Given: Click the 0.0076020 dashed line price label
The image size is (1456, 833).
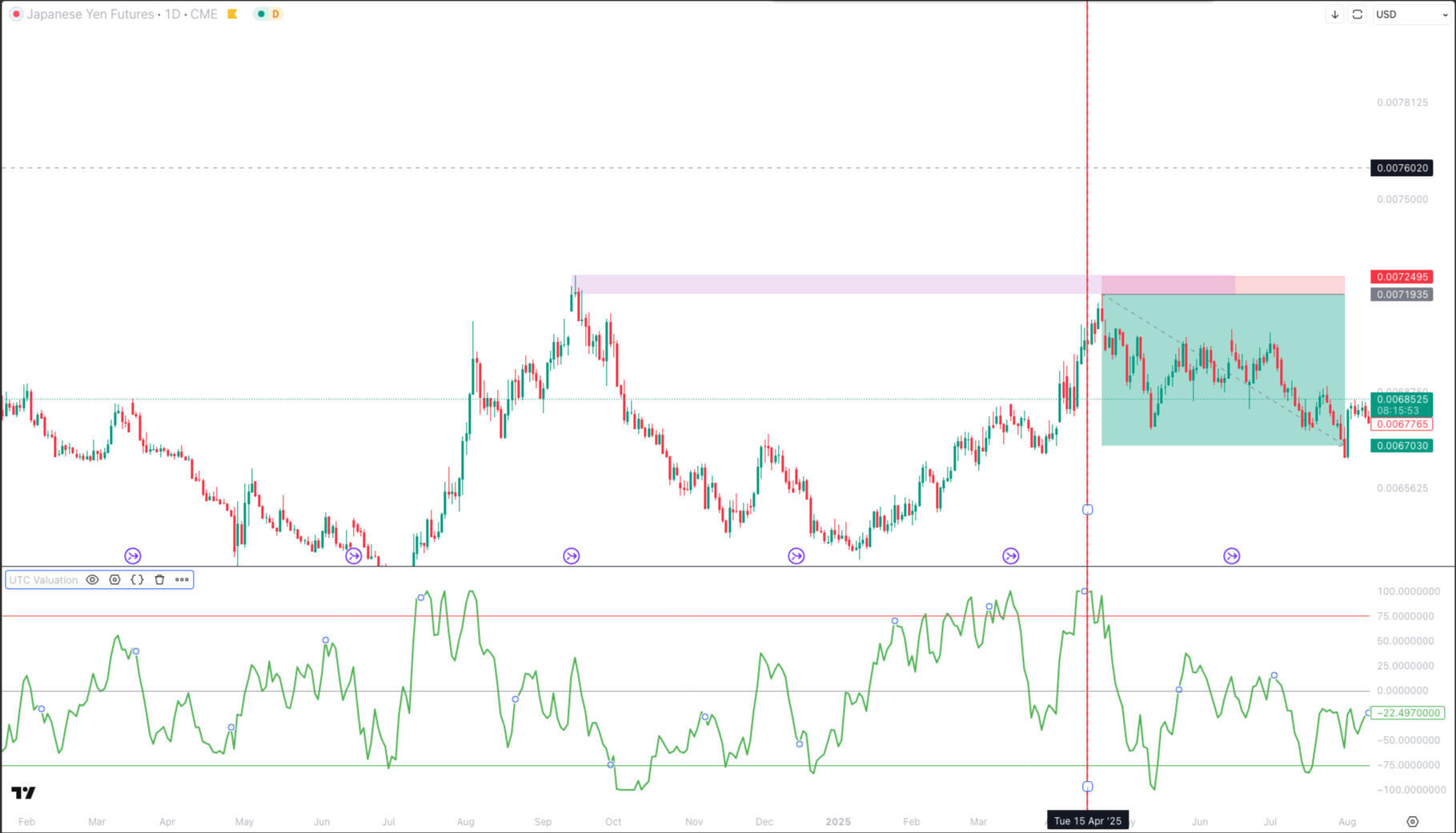Looking at the screenshot, I should click(x=1401, y=168).
